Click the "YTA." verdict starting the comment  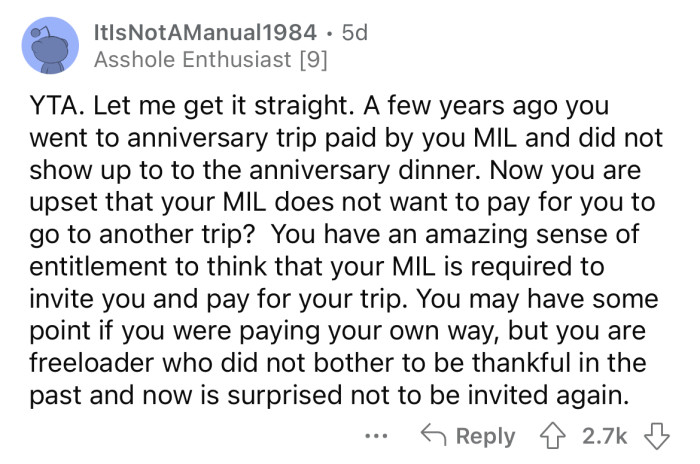(x=50, y=106)
